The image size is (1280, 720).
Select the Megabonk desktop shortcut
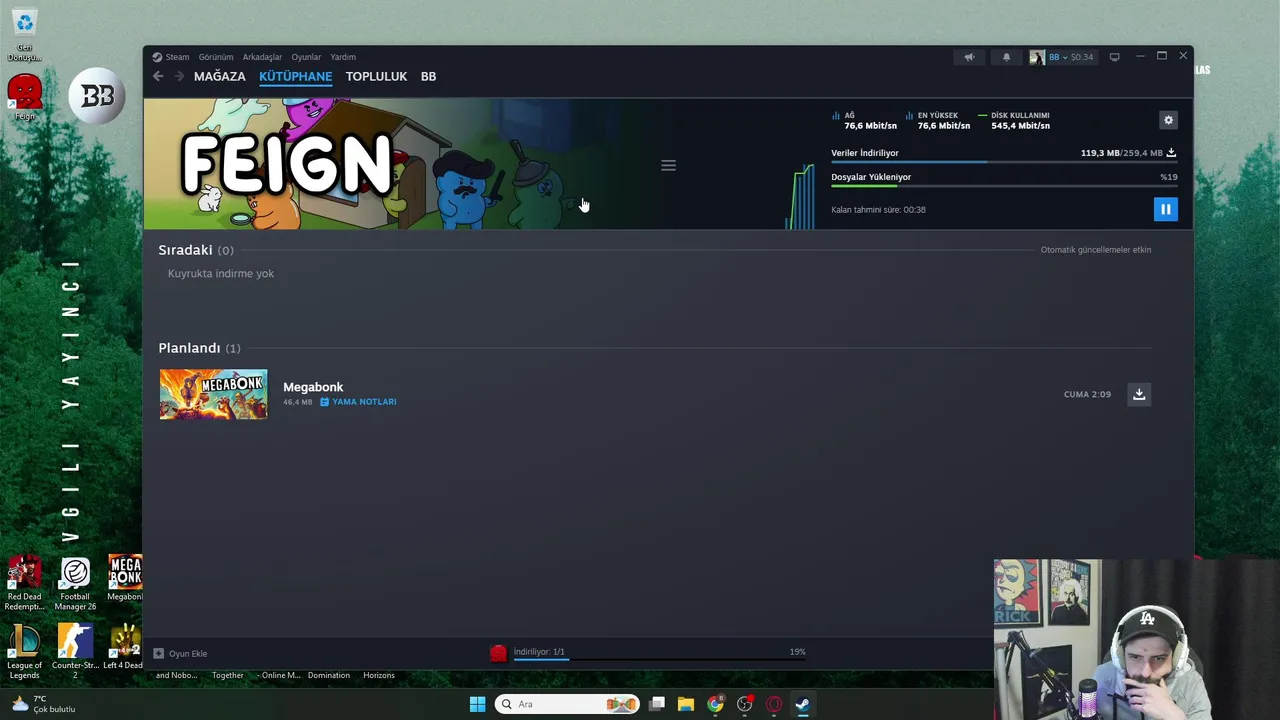point(124,578)
